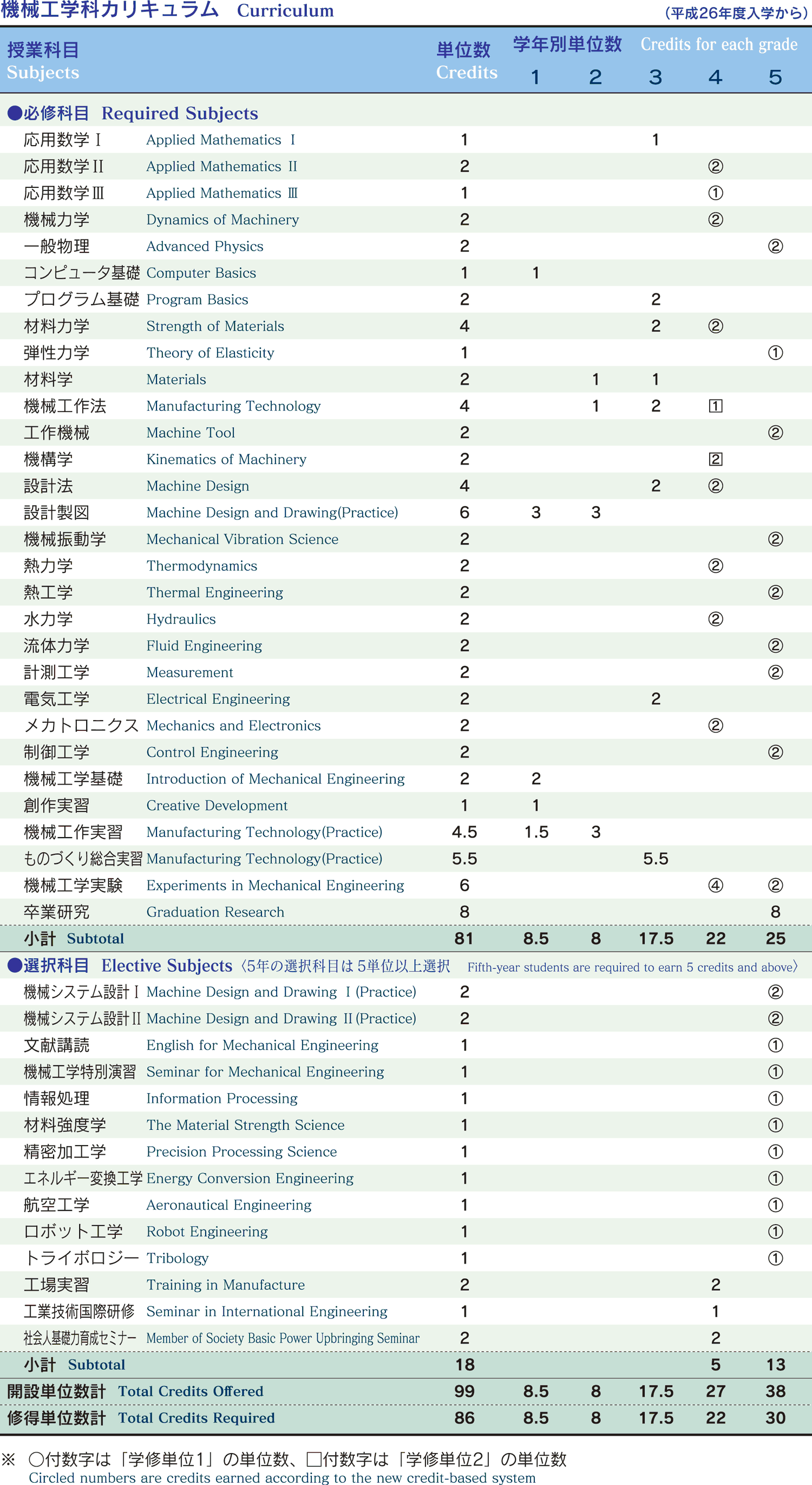Click 'The Material Strength Science' elective
The height and width of the screenshot is (1485, 812).
(x=246, y=1124)
